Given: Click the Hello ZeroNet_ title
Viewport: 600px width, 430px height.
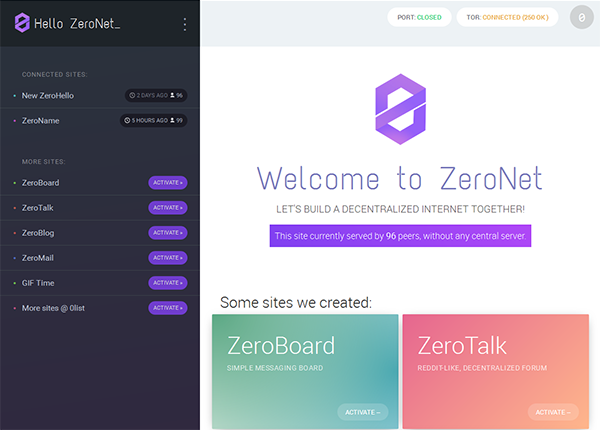Looking at the screenshot, I should pos(77,24).
